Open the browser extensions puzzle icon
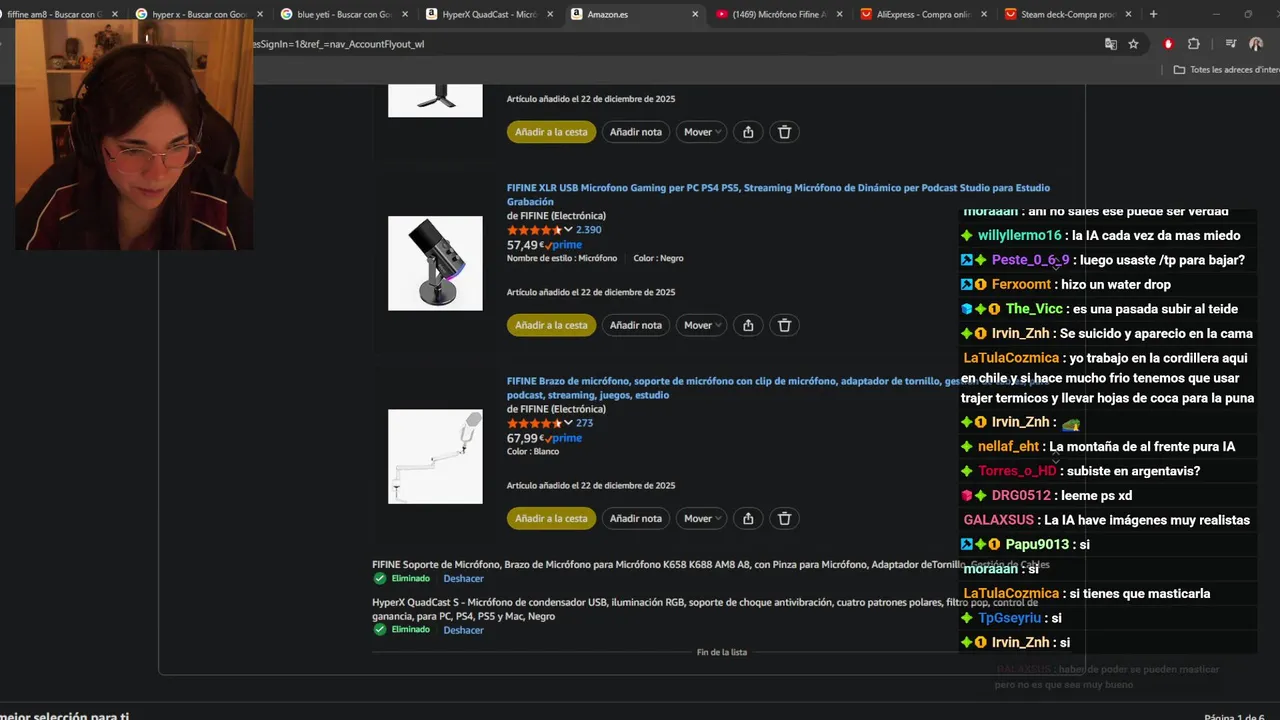Screen dimensions: 1280x720 click(x=1194, y=44)
